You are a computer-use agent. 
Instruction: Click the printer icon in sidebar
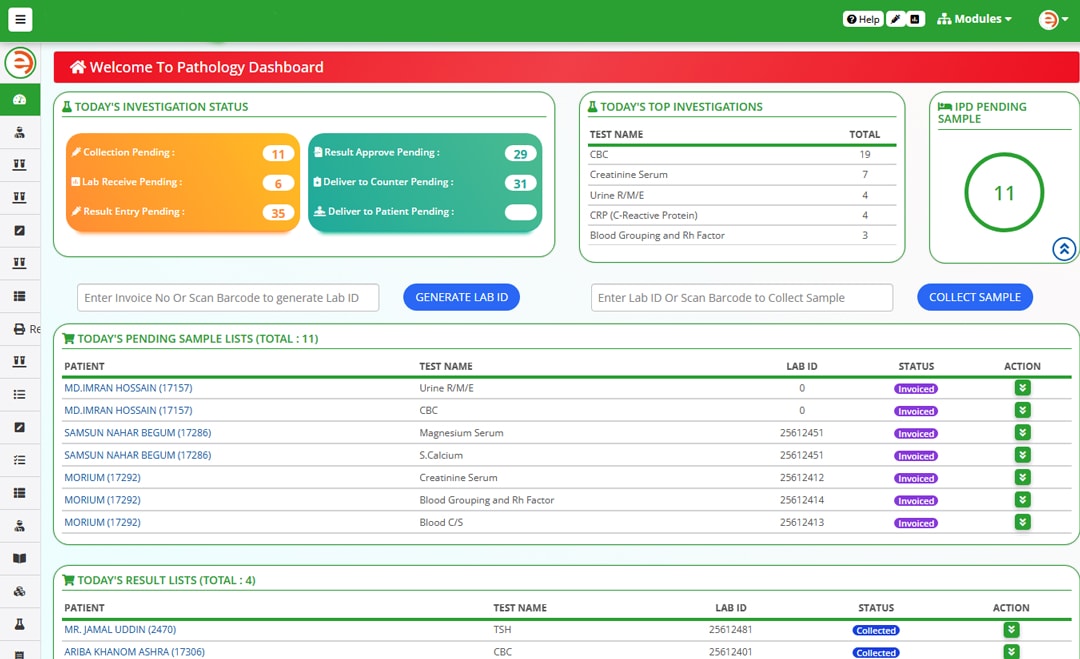tap(19, 329)
